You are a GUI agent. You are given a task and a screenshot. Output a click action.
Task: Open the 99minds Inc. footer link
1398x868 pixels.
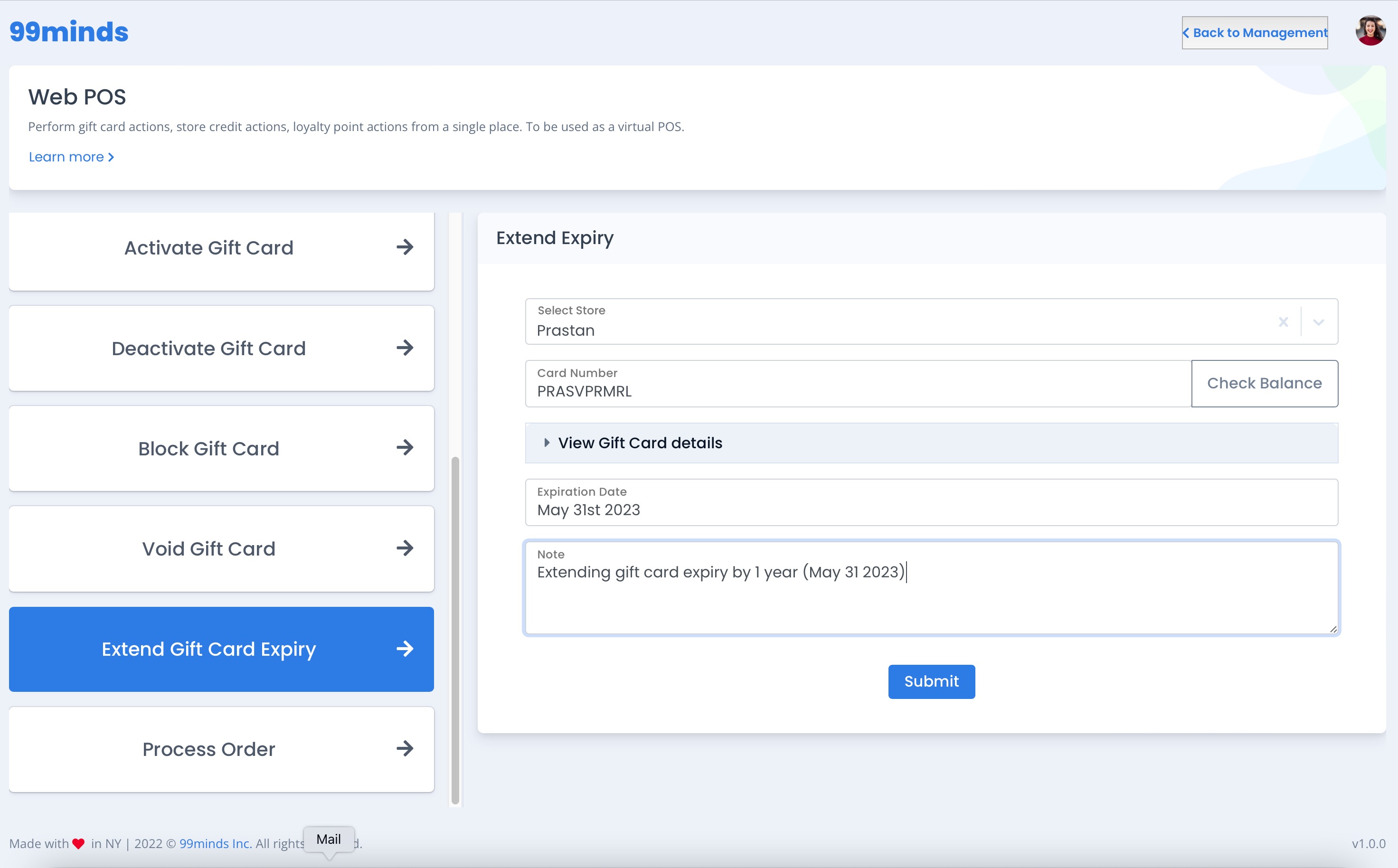pyautogui.click(x=216, y=843)
